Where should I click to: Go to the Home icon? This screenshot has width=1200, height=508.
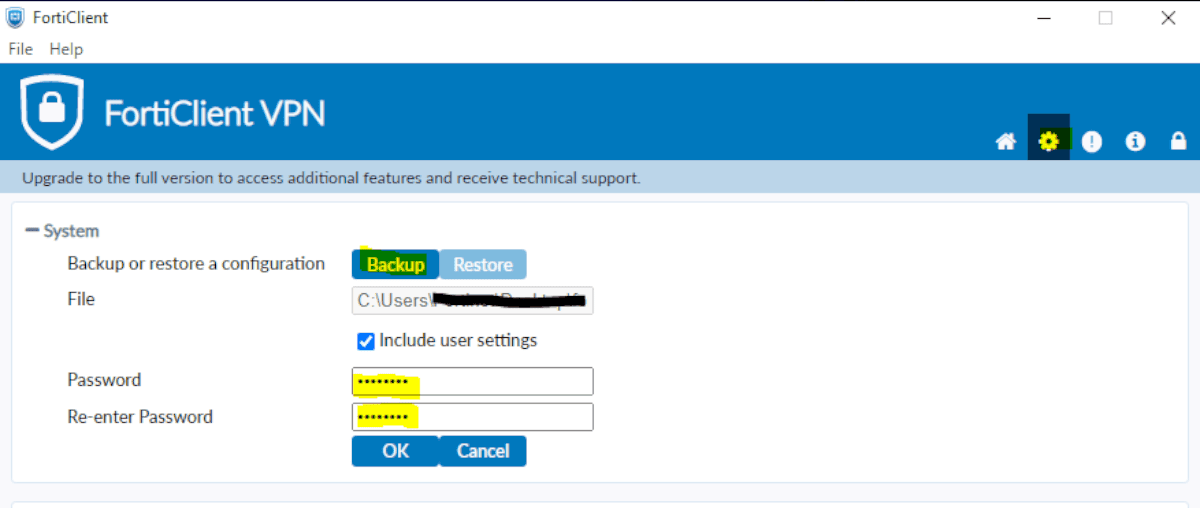pos(1006,142)
